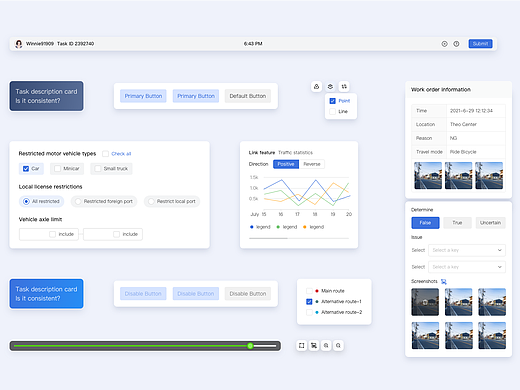
Task: Open first work order photo thumbnail
Action: coord(428,176)
